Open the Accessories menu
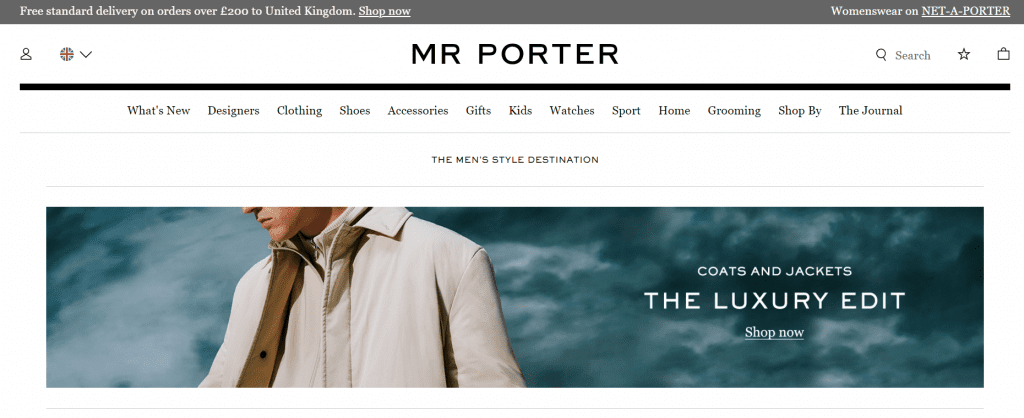 [418, 111]
